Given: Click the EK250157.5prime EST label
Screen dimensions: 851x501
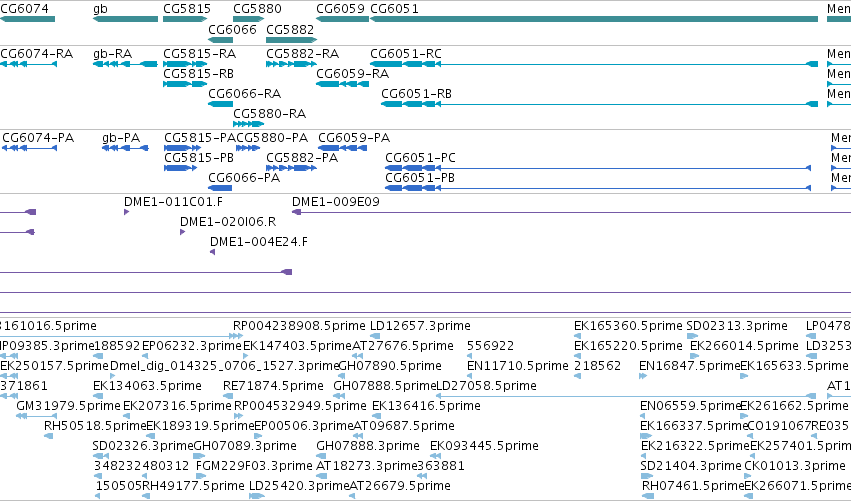Looking at the screenshot, I should (54, 366).
